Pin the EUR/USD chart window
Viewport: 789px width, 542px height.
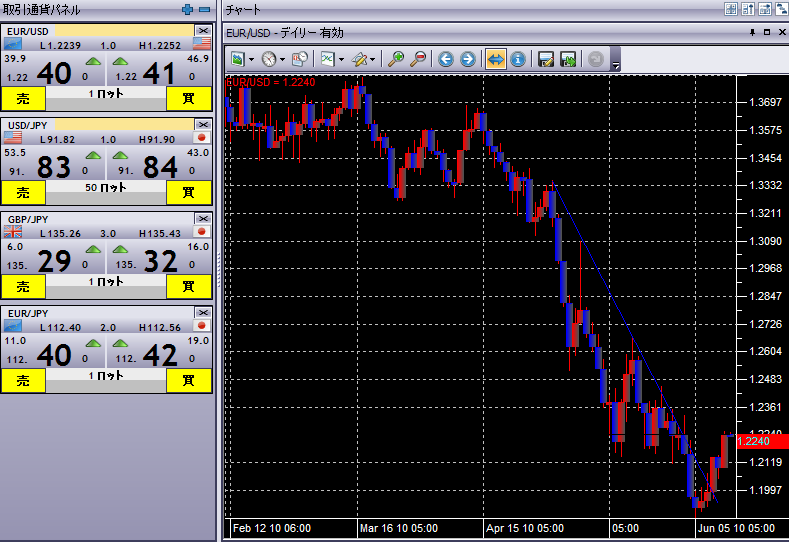tap(752, 32)
